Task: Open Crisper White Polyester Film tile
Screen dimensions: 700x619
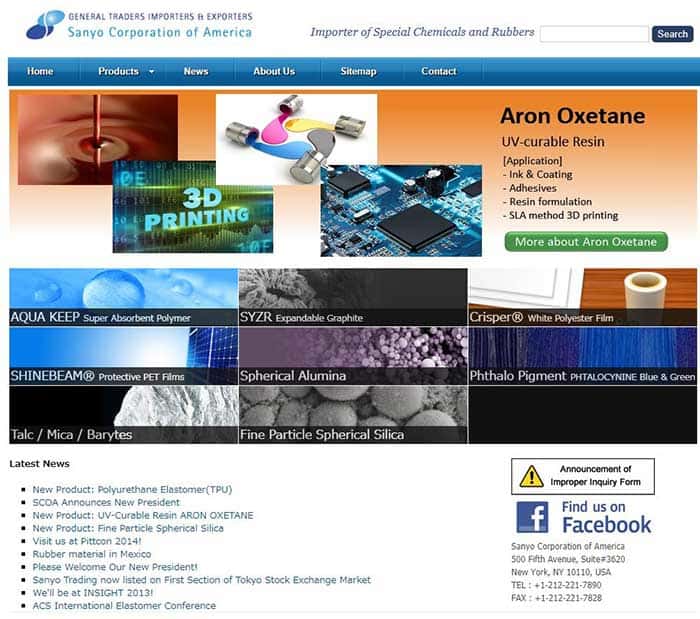Action: pyautogui.click(x=583, y=297)
